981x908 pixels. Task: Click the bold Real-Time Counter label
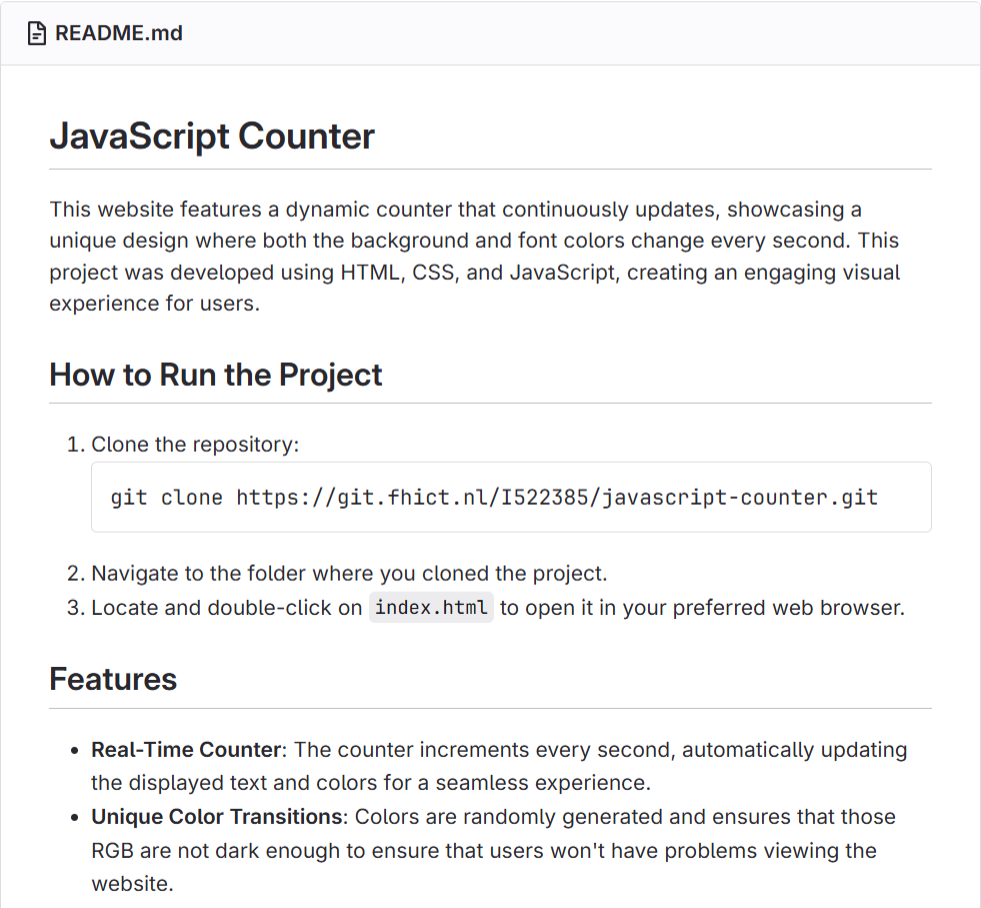click(x=186, y=749)
